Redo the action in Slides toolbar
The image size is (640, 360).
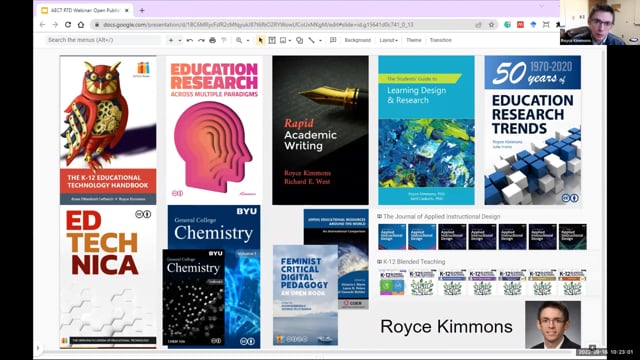[201, 40]
